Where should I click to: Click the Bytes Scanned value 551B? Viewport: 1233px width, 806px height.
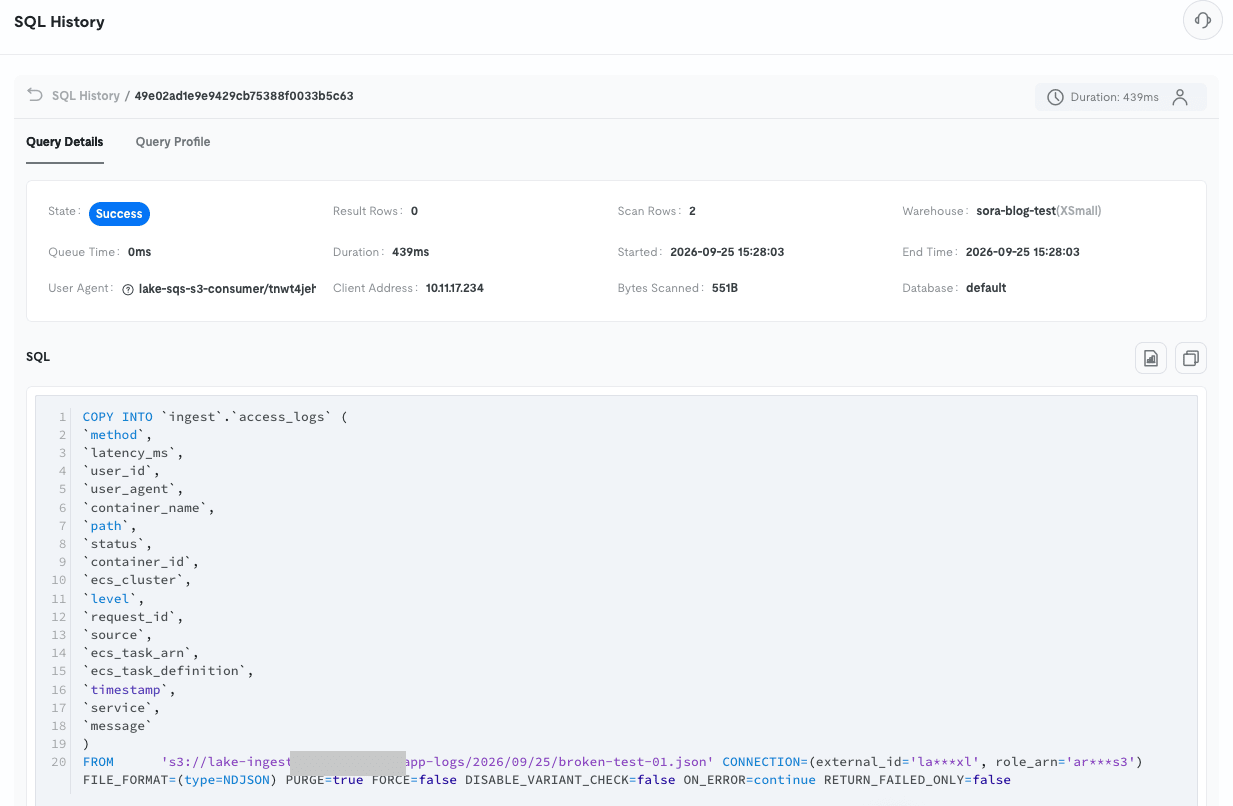[725, 288]
